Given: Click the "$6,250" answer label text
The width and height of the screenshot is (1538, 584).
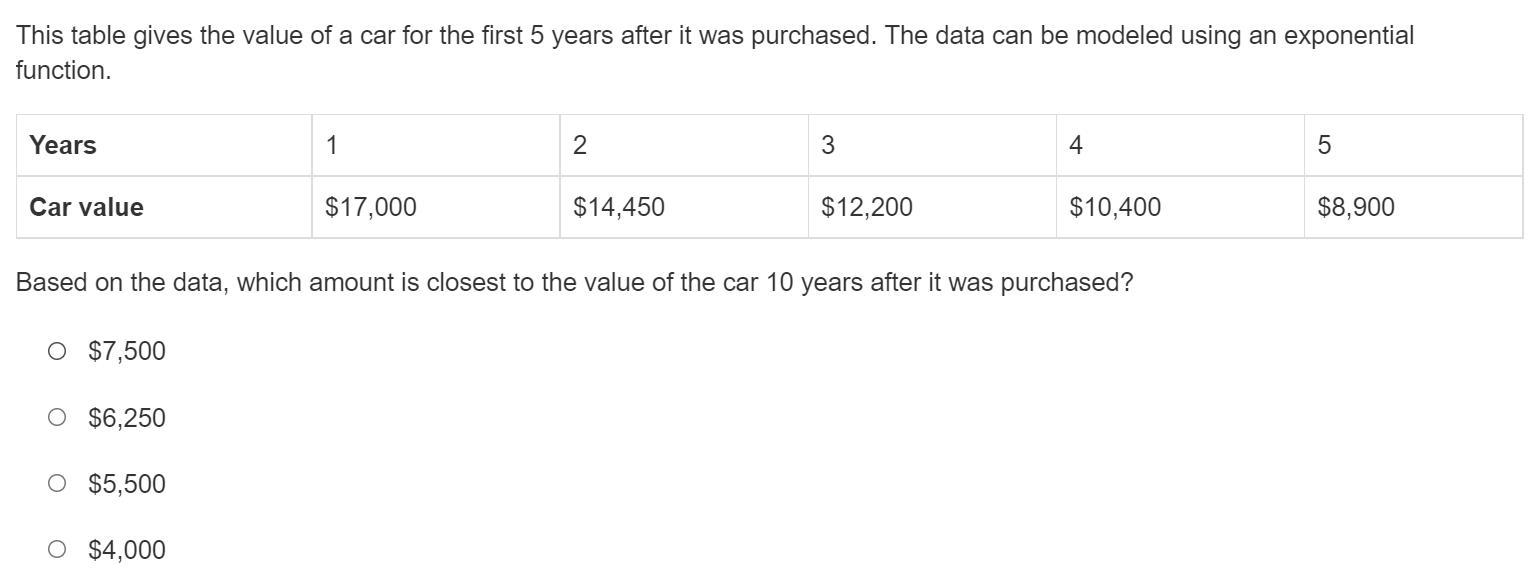Looking at the screenshot, I should click(x=127, y=418).
